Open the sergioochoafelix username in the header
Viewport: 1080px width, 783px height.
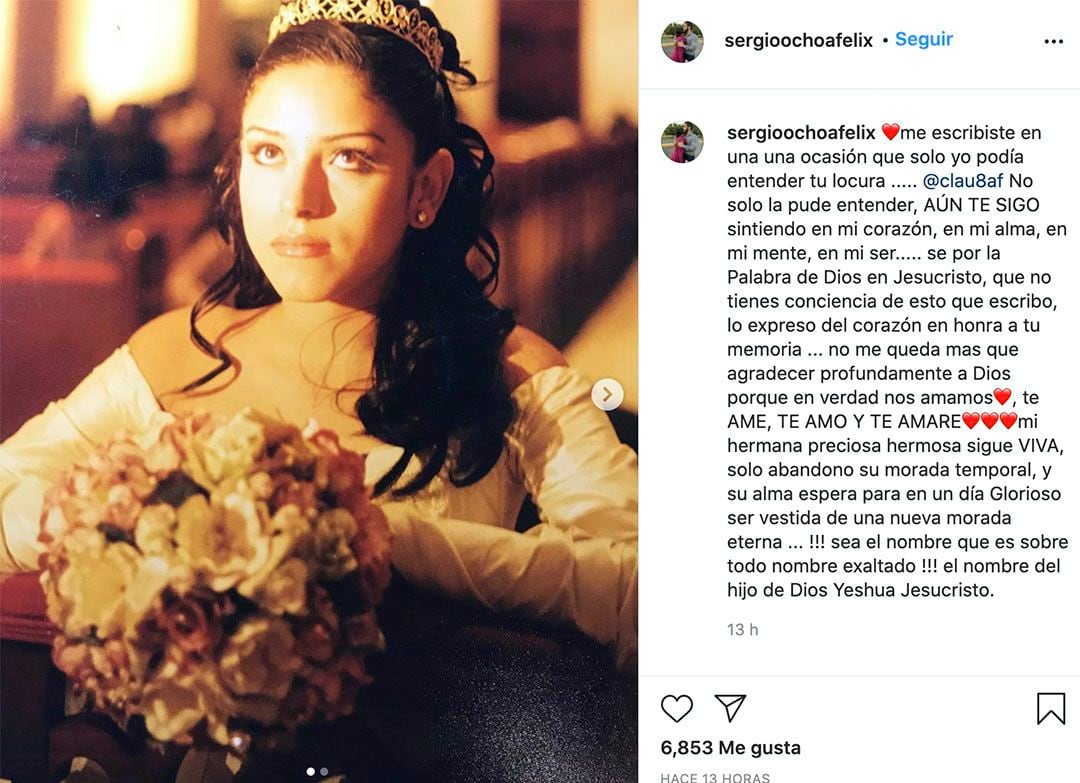point(798,41)
